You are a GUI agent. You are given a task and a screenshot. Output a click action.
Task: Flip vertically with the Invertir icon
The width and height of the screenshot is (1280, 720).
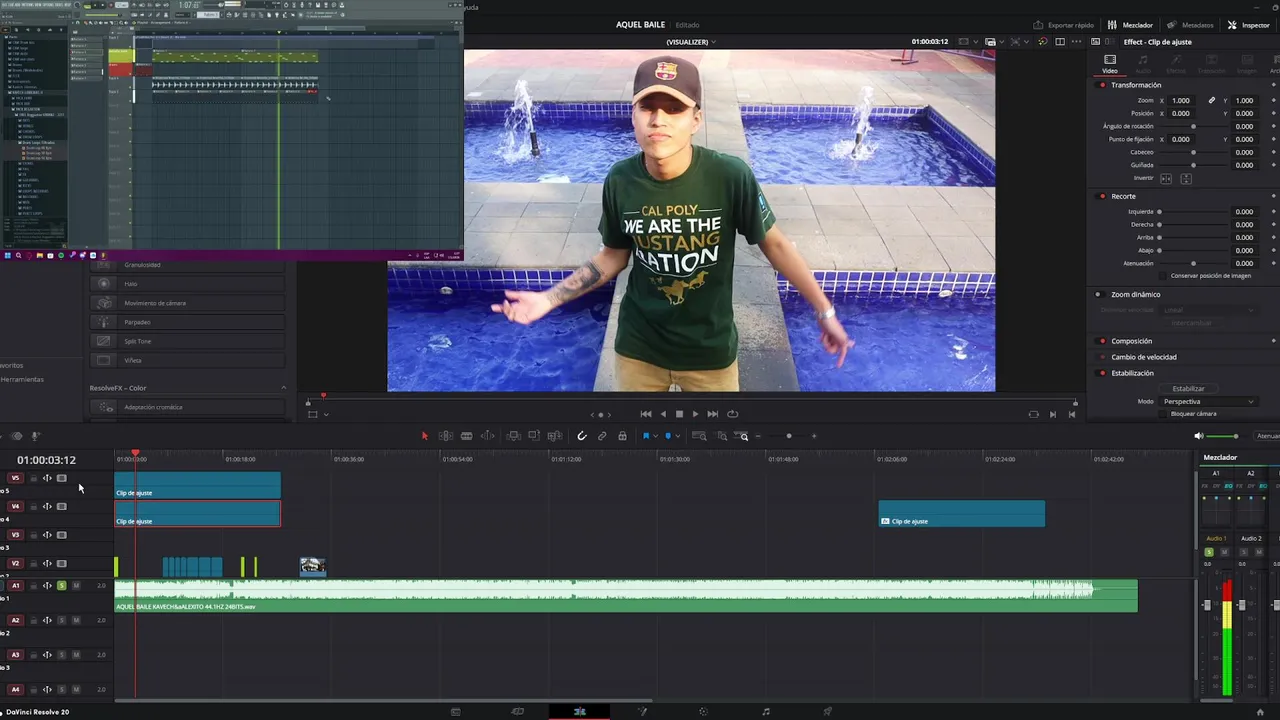click(x=1186, y=178)
